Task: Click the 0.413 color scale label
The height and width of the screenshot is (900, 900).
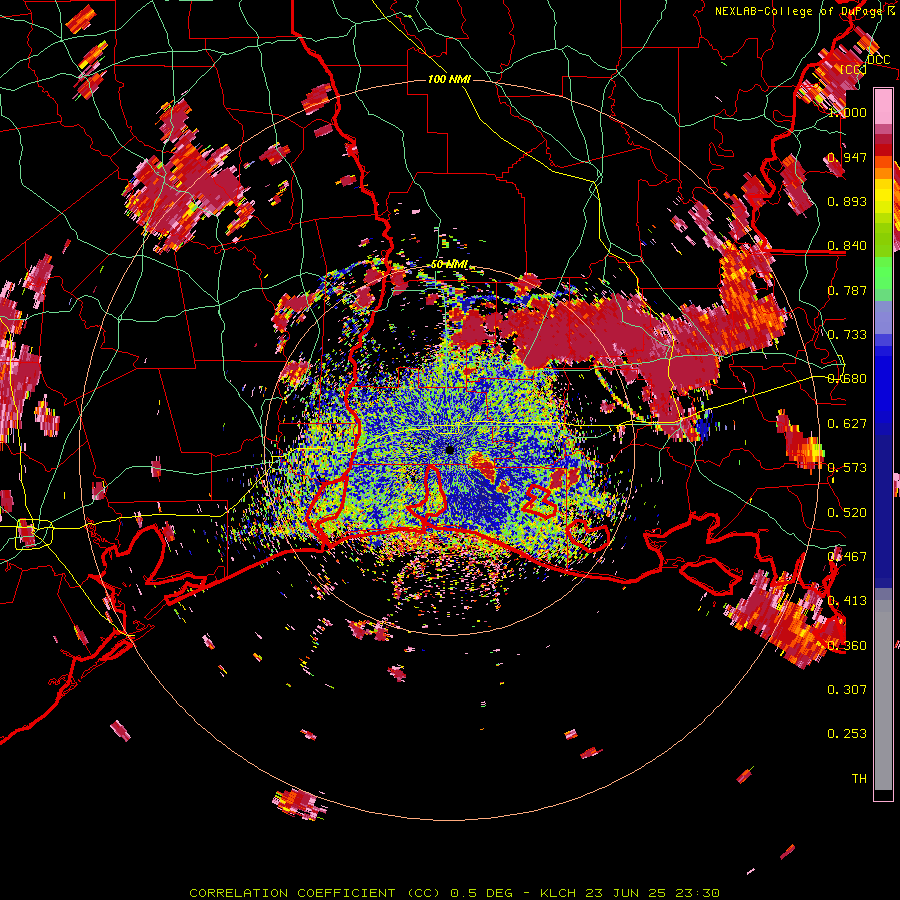Action: [x=847, y=601]
